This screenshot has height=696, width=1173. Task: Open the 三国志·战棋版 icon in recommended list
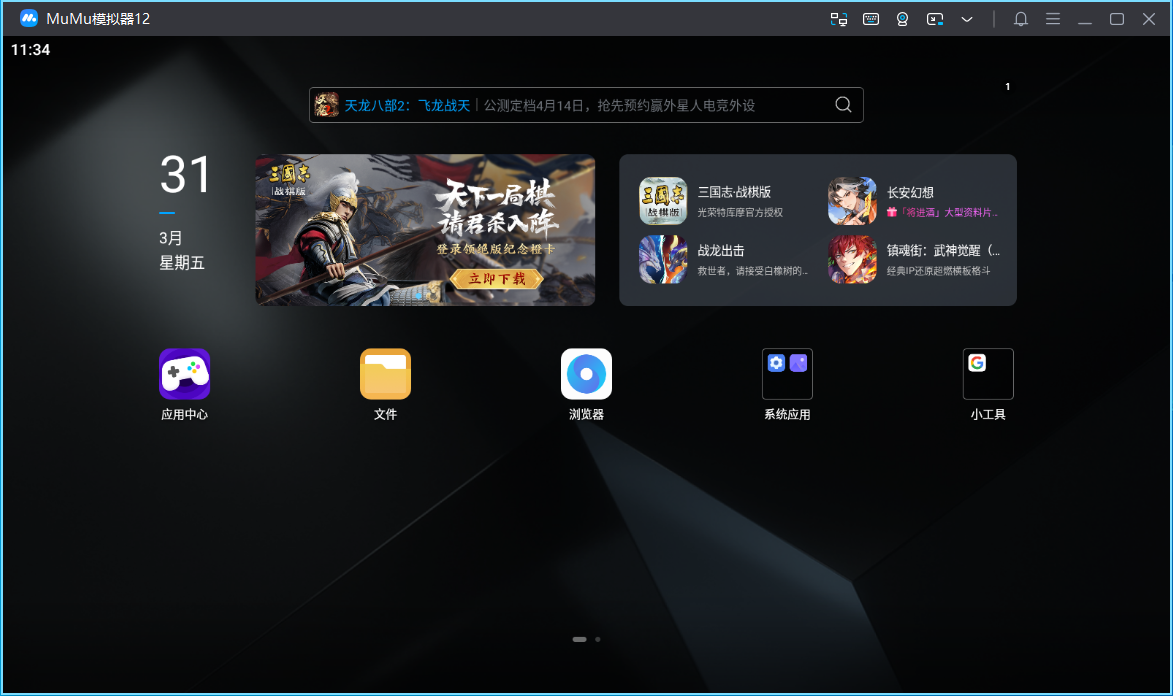663,201
